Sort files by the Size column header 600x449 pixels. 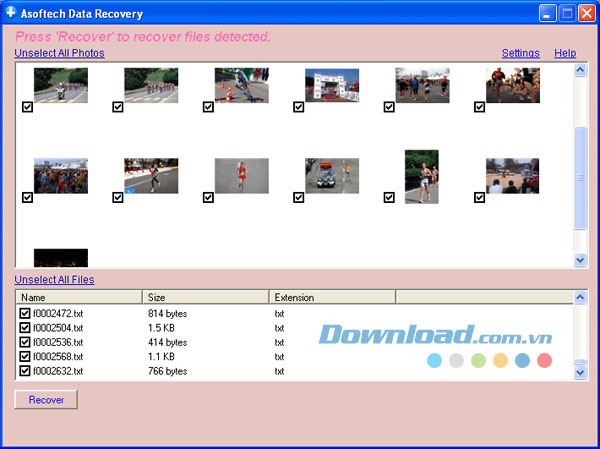(x=206, y=297)
